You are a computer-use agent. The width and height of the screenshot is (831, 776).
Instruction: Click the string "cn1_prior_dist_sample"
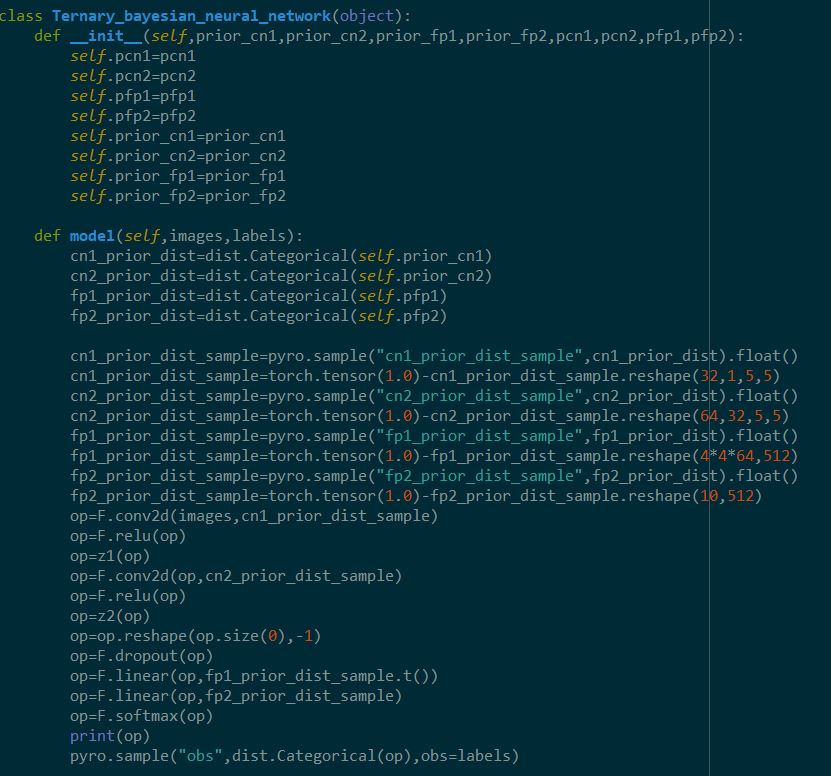point(480,356)
